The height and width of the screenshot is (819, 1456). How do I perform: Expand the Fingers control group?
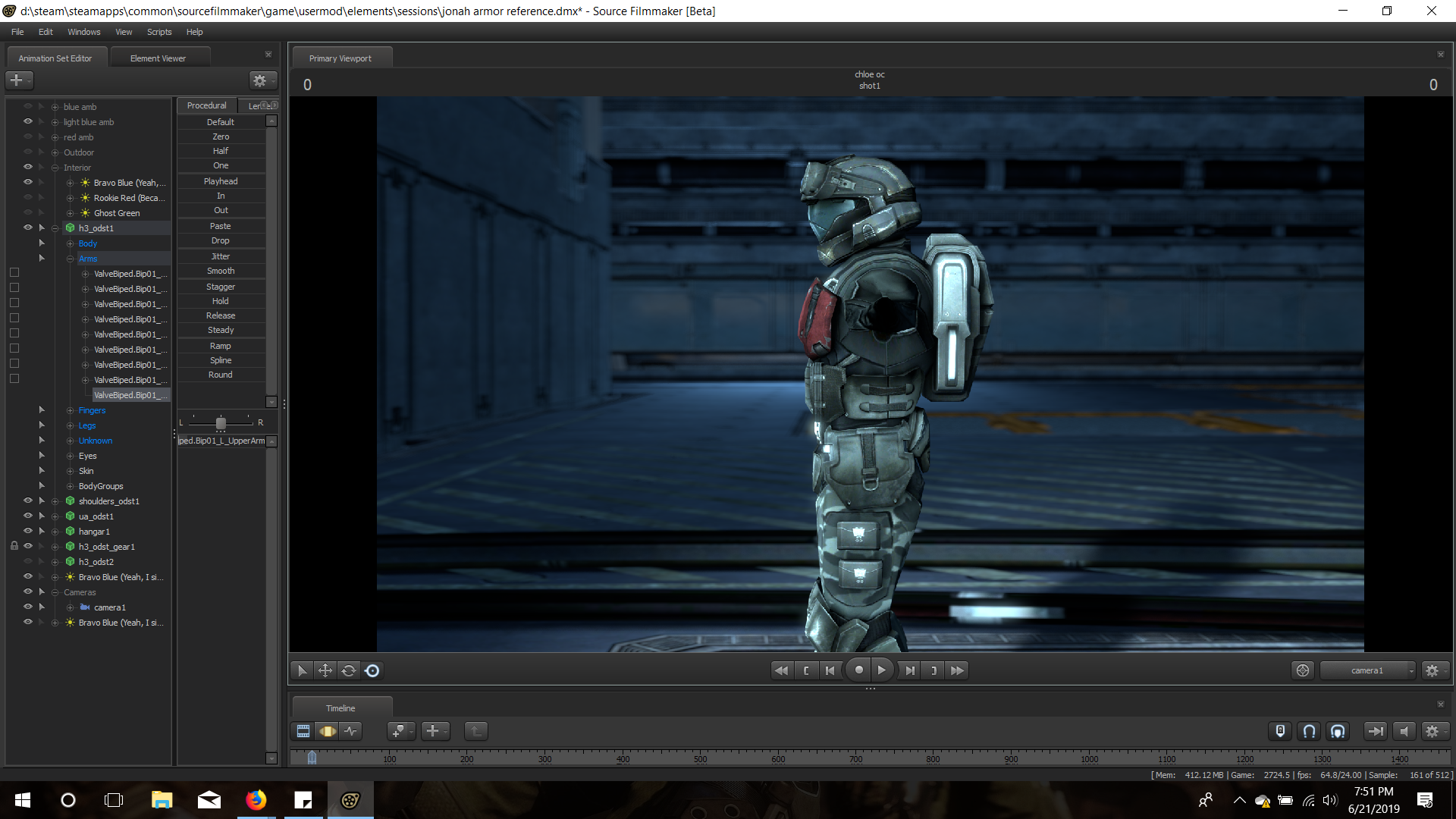(71, 410)
